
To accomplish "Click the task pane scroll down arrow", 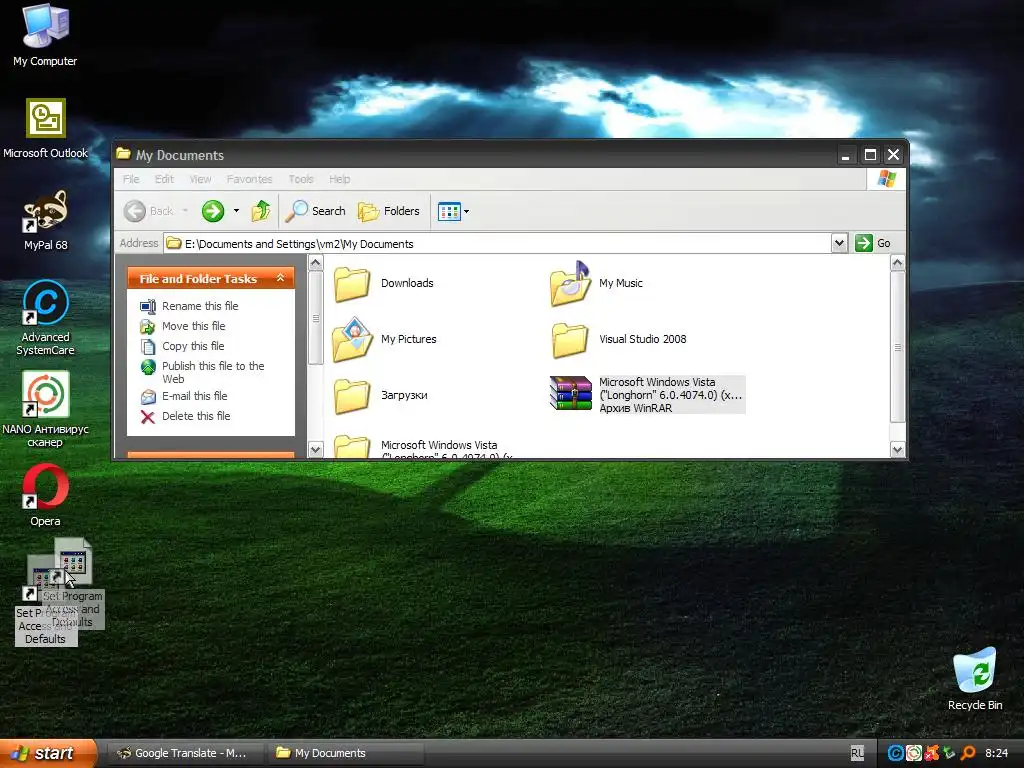I will [x=315, y=449].
